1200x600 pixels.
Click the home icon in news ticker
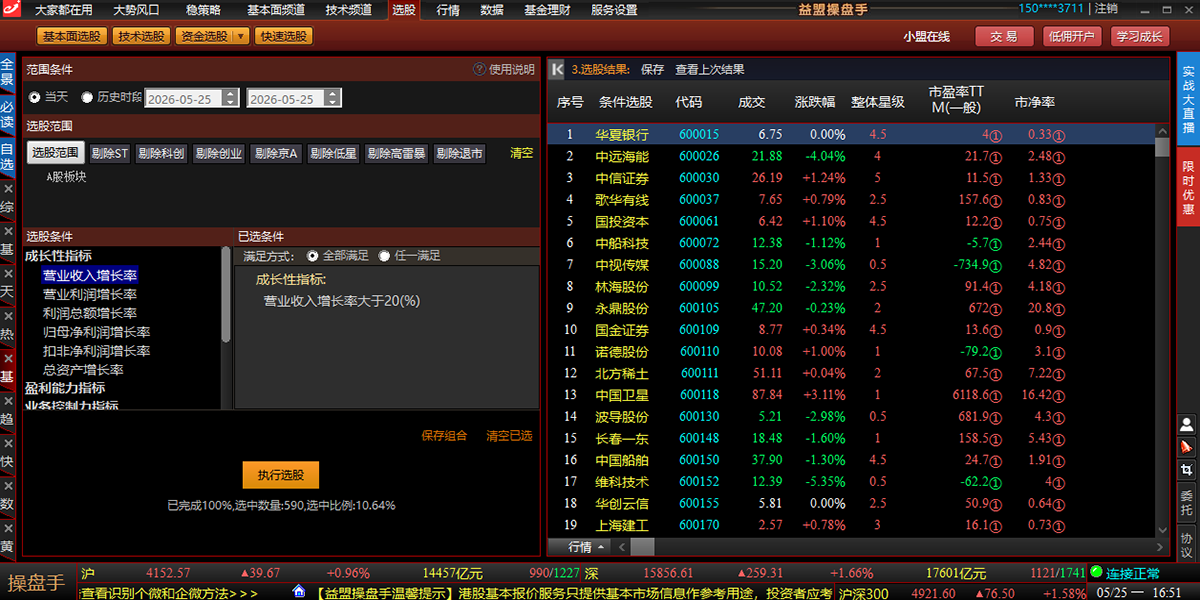[x=298, y=592]
